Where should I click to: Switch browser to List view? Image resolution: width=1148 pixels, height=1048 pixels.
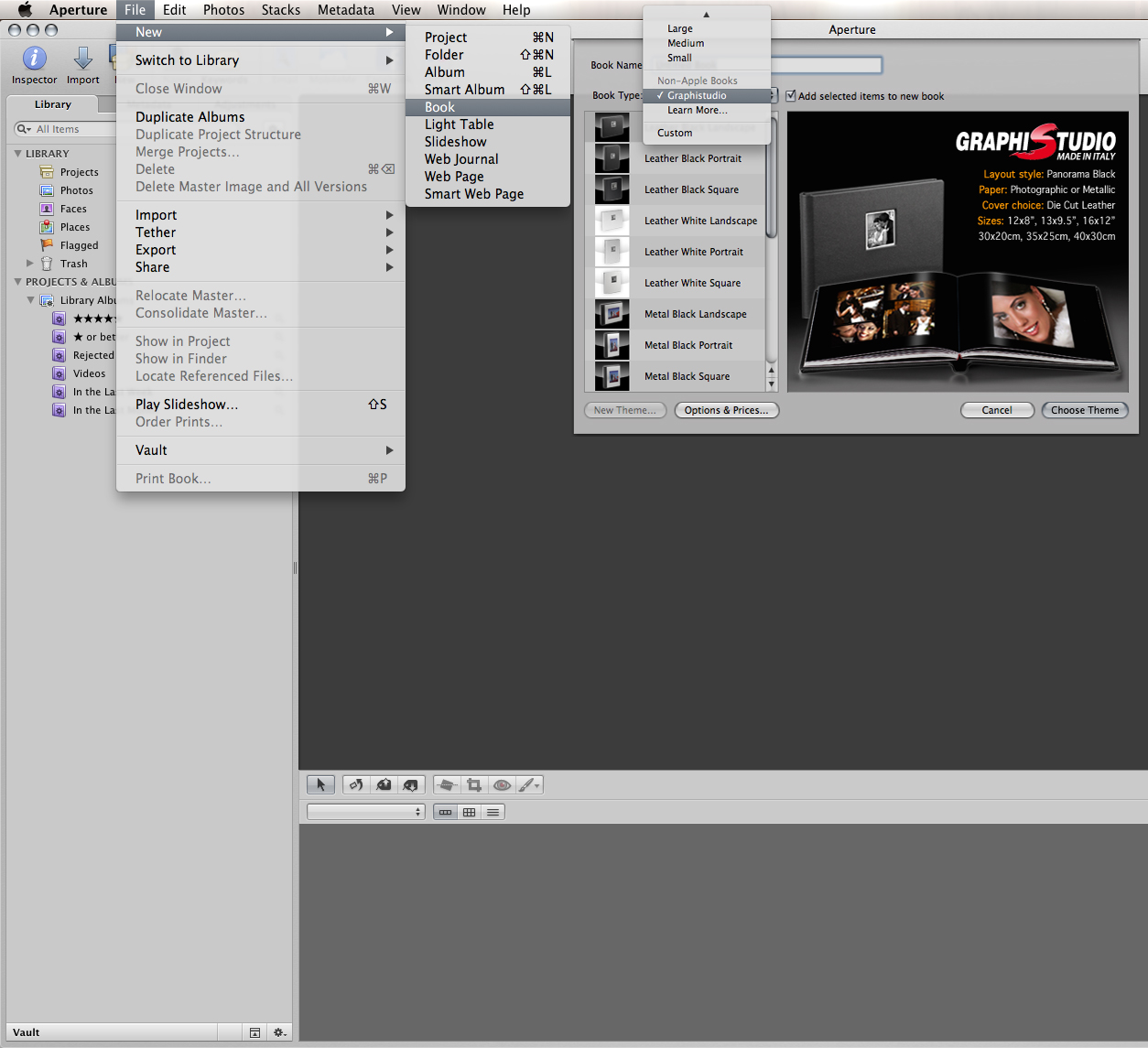[493, 812]
